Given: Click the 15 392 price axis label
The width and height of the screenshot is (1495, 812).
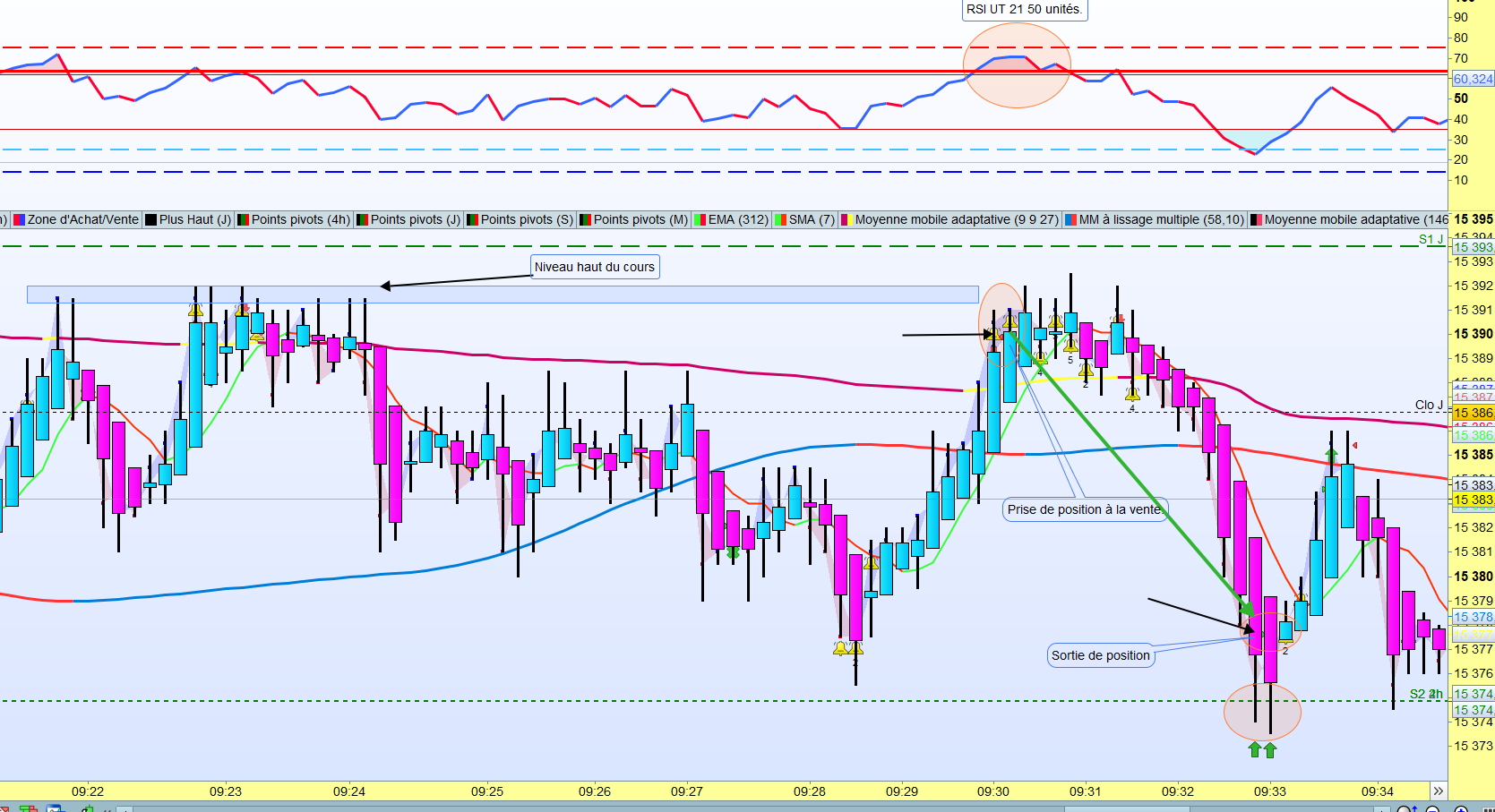Looking at the screenshot, I should point(1474,286).
